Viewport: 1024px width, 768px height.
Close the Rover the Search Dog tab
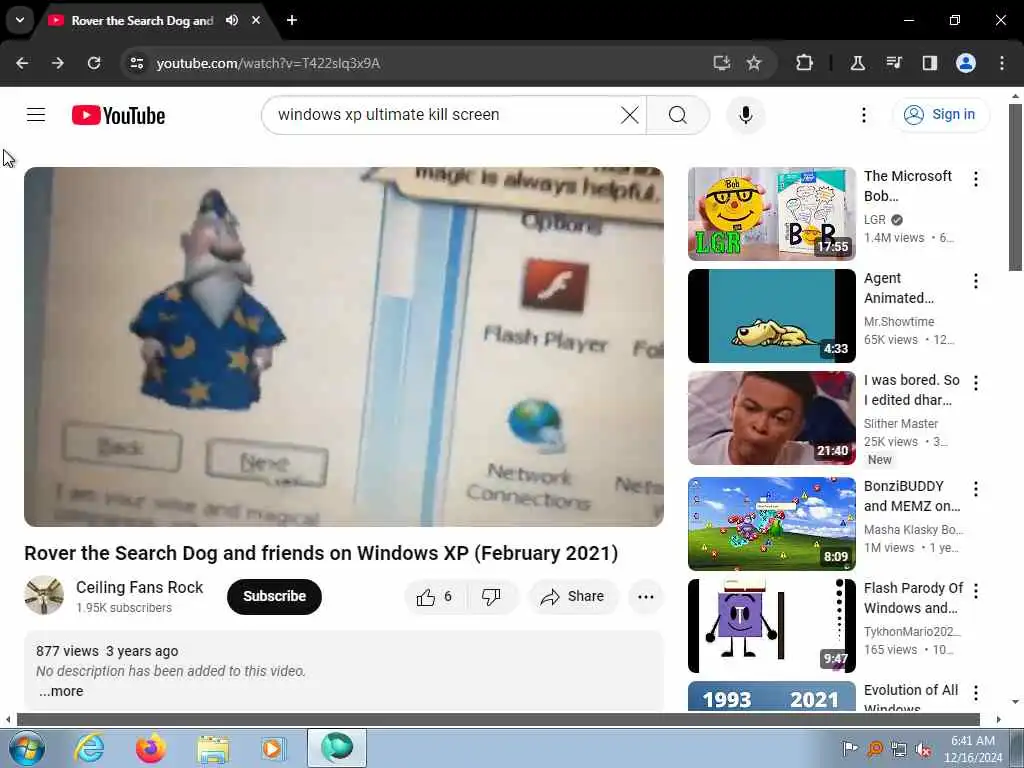256,20
